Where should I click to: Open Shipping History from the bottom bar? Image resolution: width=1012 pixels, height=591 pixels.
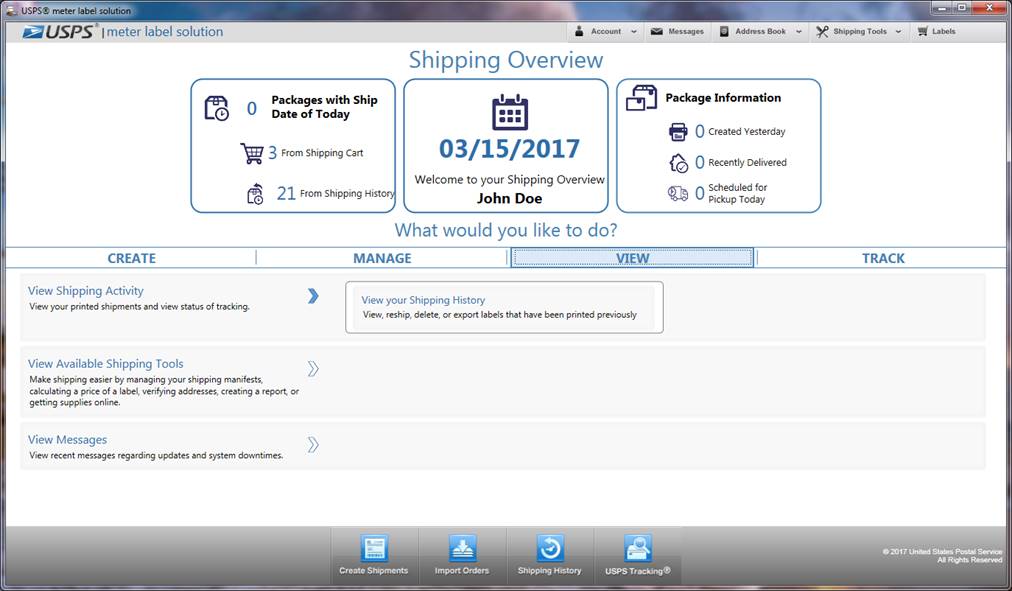(550, 556)
